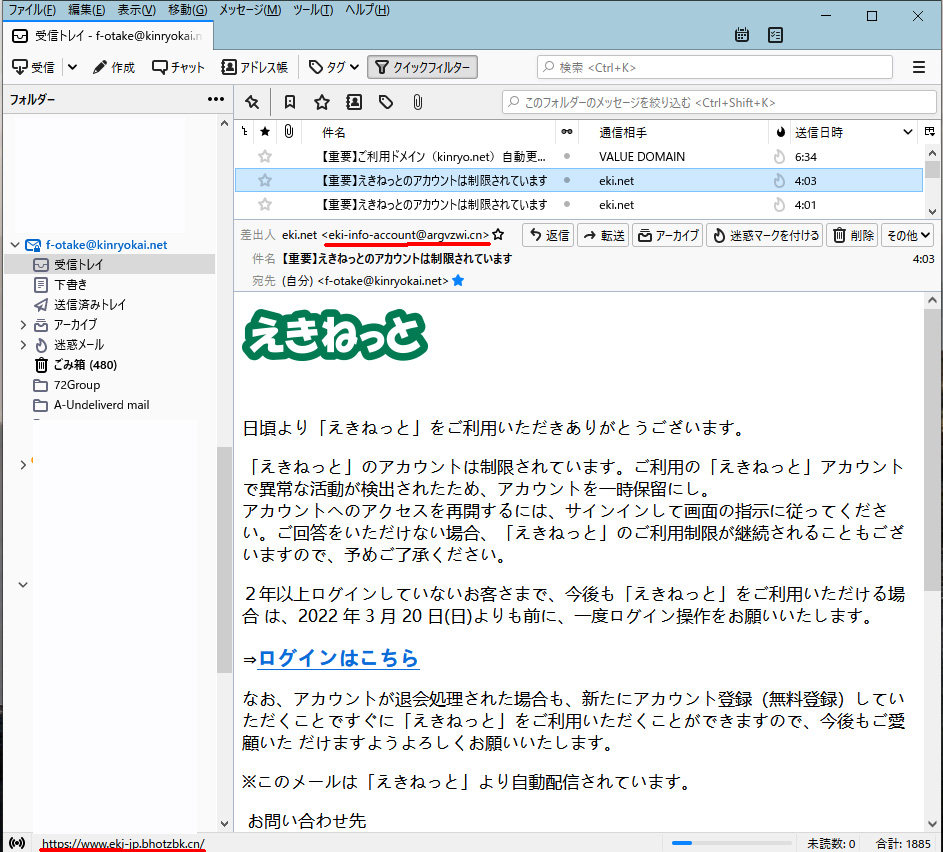The image size is (943, 852).
Task: Click the blue star beside the recipient address
Action: [x=458, y=280]
